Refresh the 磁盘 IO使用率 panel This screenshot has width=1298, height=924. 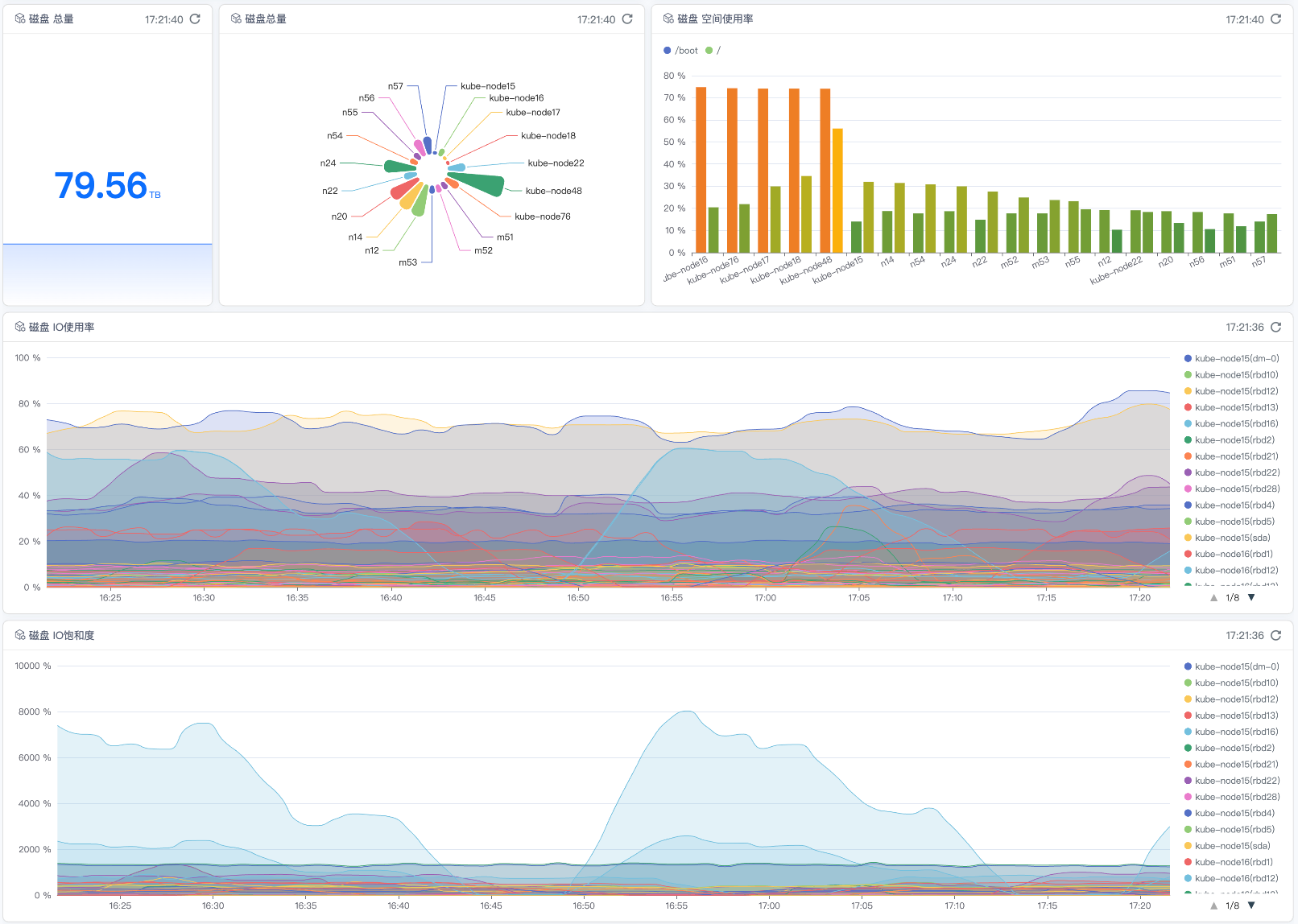[x=1275, y=328]
